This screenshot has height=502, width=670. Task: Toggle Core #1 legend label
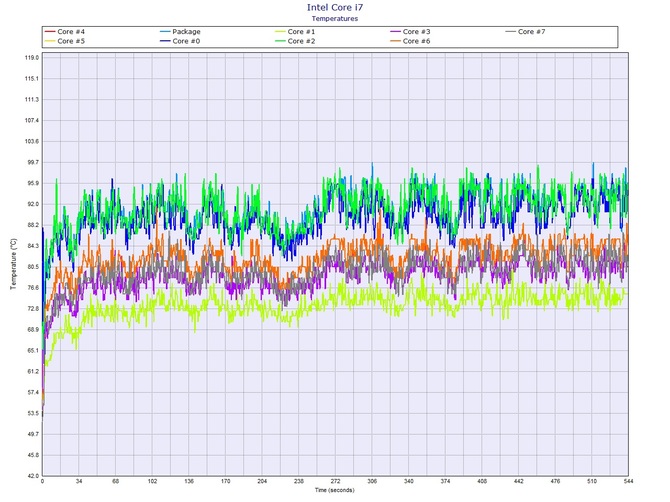tap(301, 32)
